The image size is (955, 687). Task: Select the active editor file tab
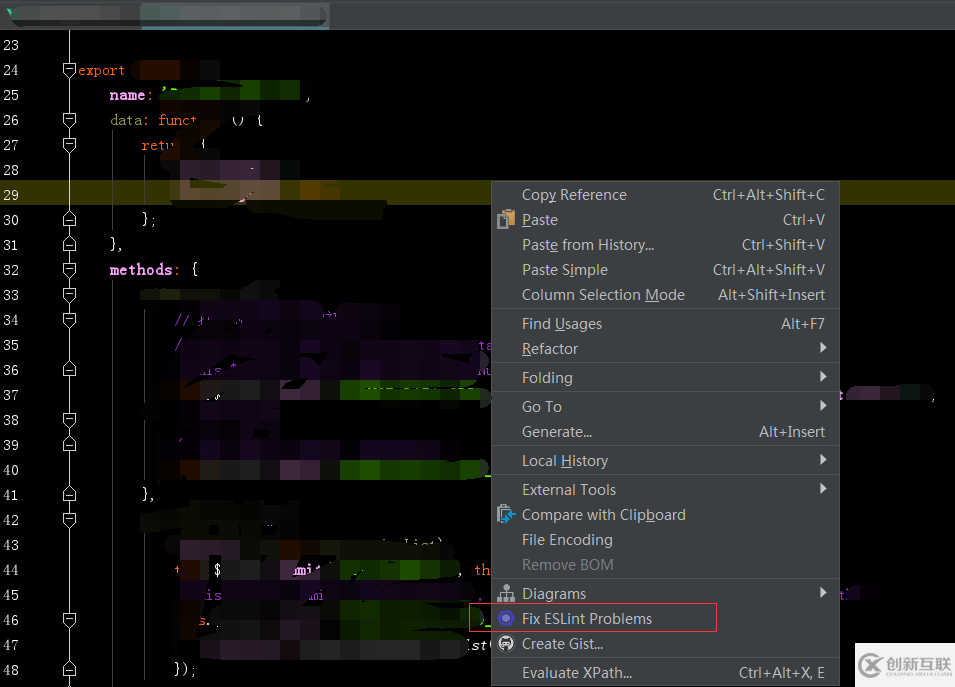[x=234, y=15]
